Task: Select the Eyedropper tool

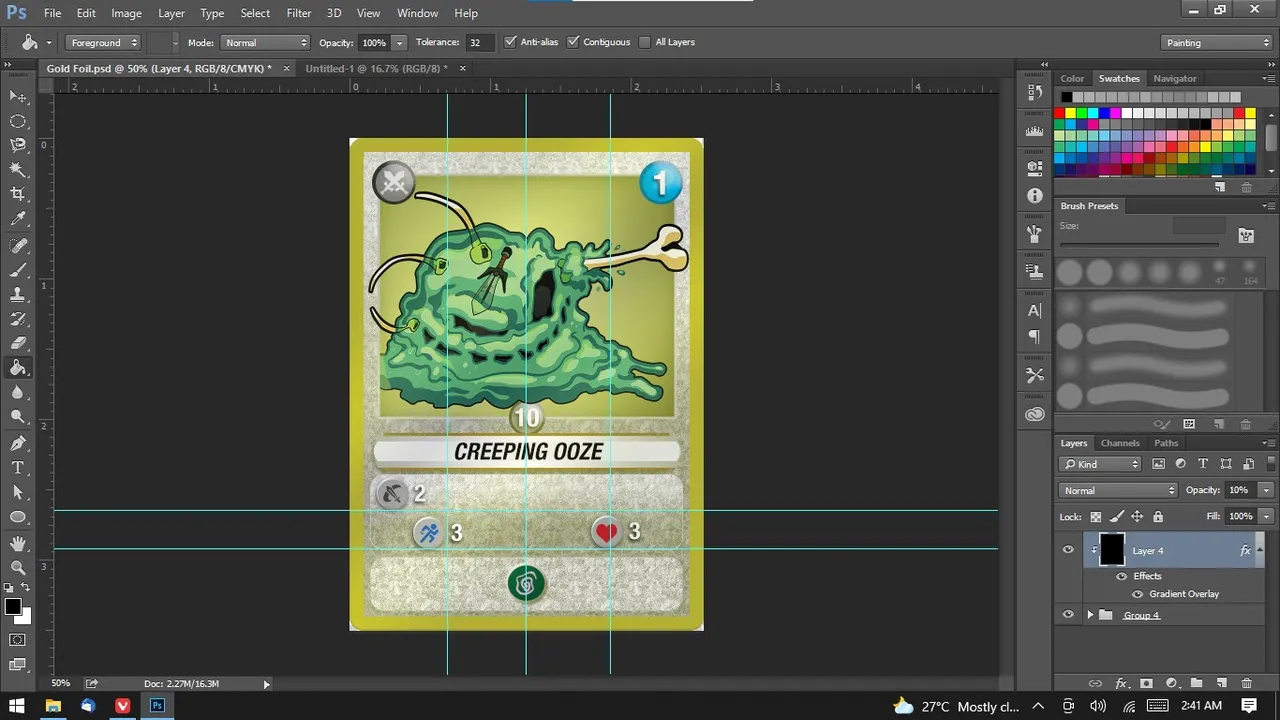Action: coord(18,219)
